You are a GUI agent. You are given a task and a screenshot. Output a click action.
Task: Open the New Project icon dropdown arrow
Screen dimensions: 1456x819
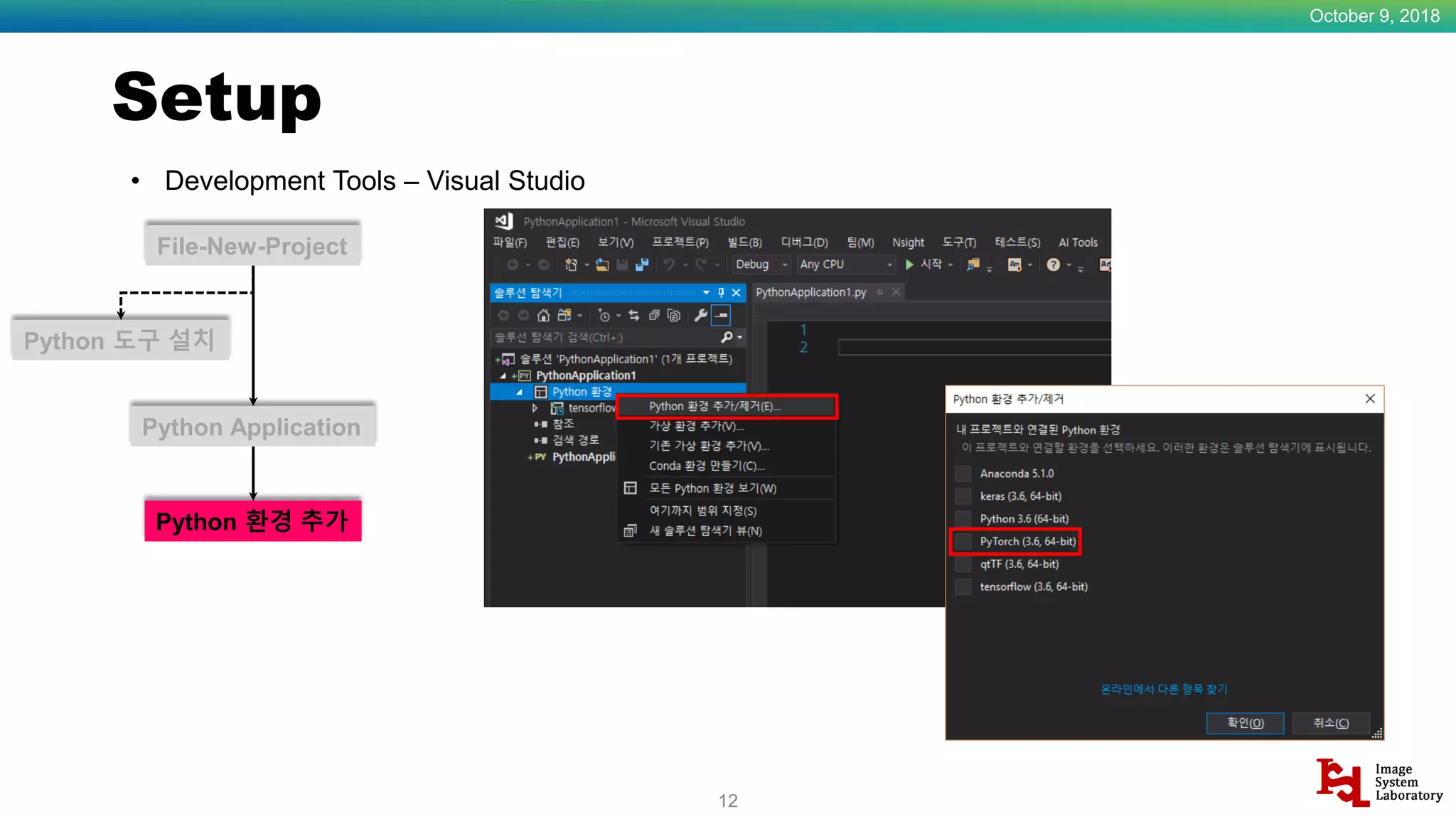coord(587,264)
